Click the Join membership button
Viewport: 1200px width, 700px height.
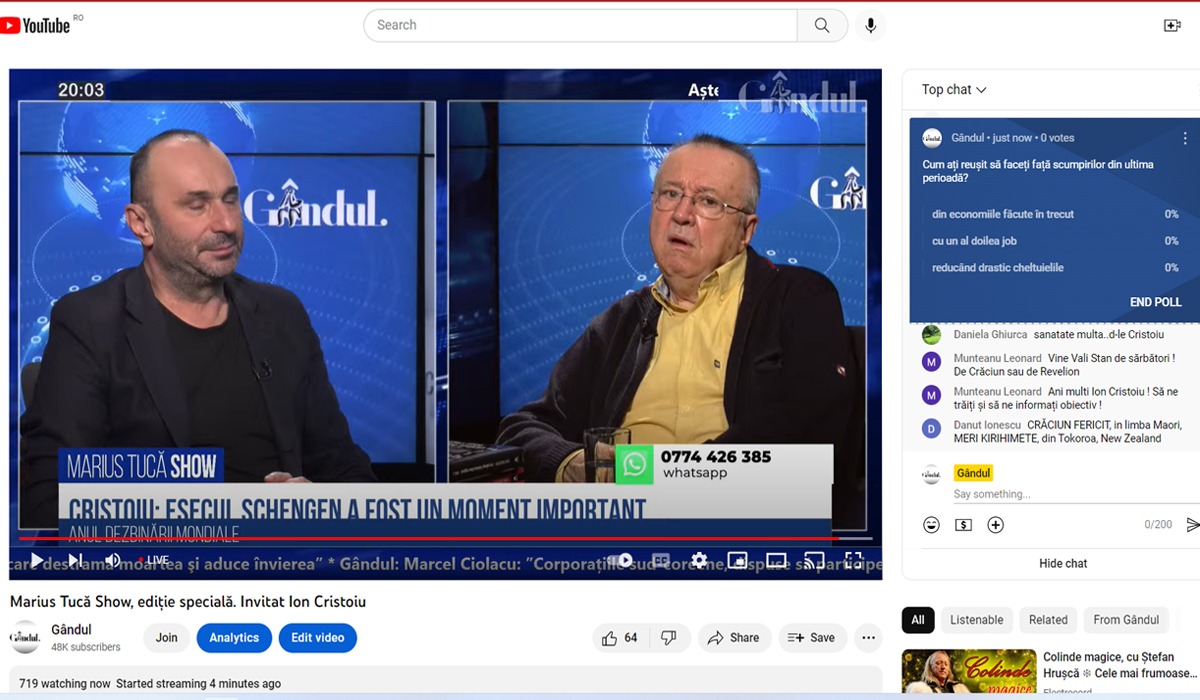167,638
